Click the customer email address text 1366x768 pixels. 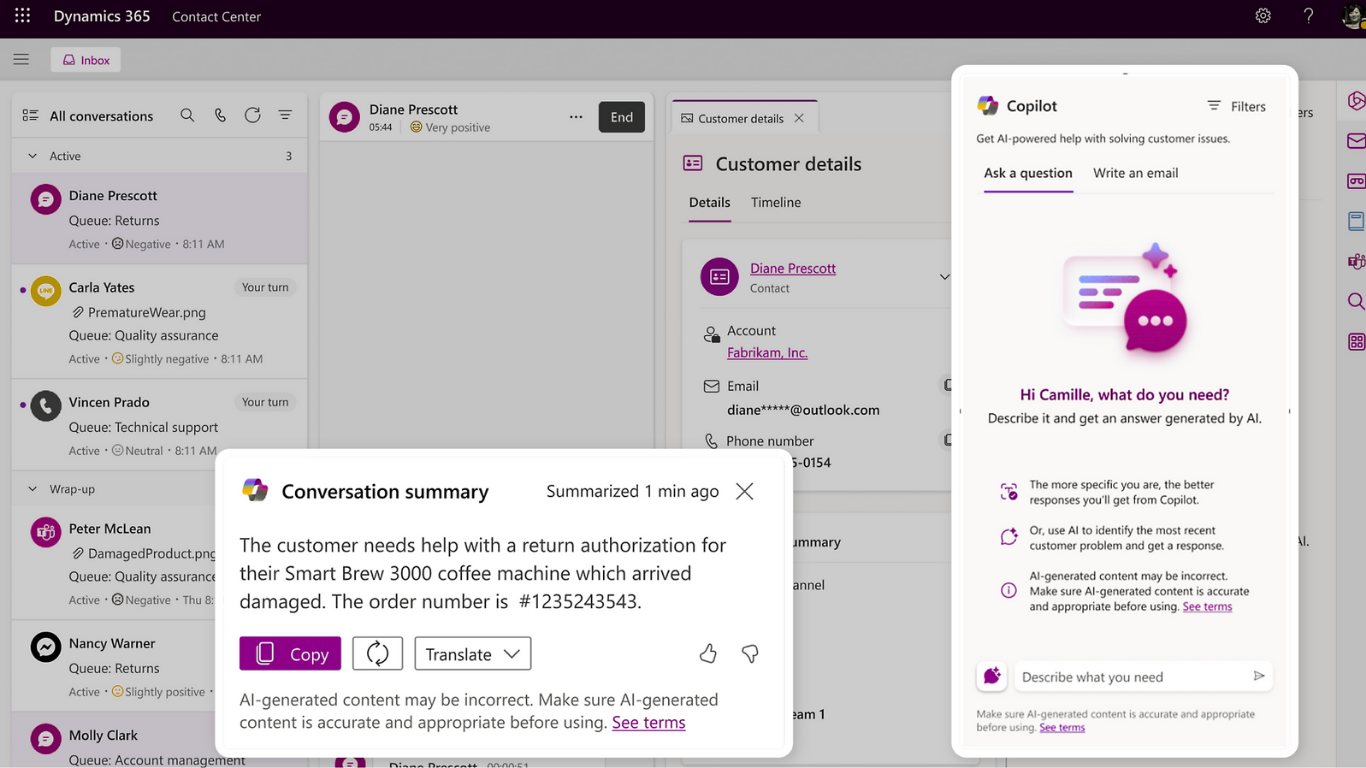click(x=803, y=409)
